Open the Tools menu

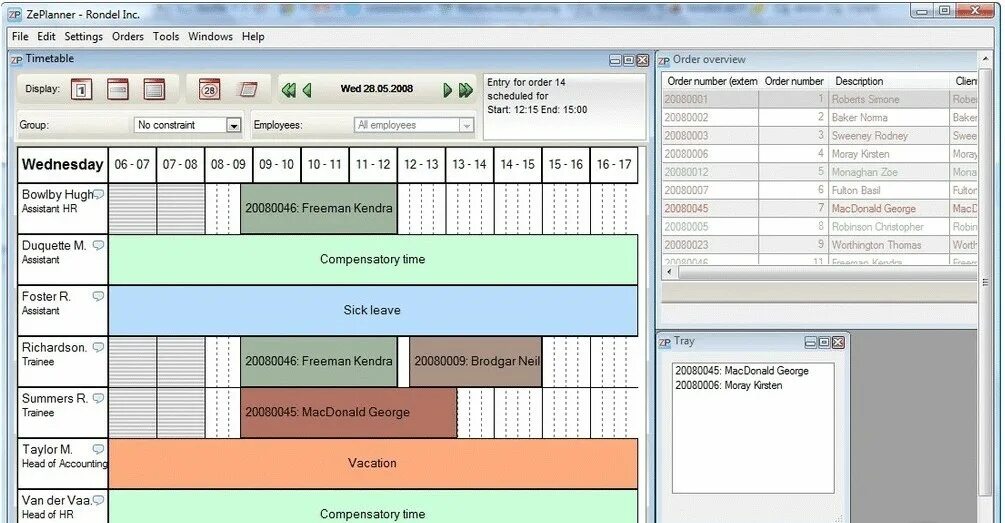[166, 37]
